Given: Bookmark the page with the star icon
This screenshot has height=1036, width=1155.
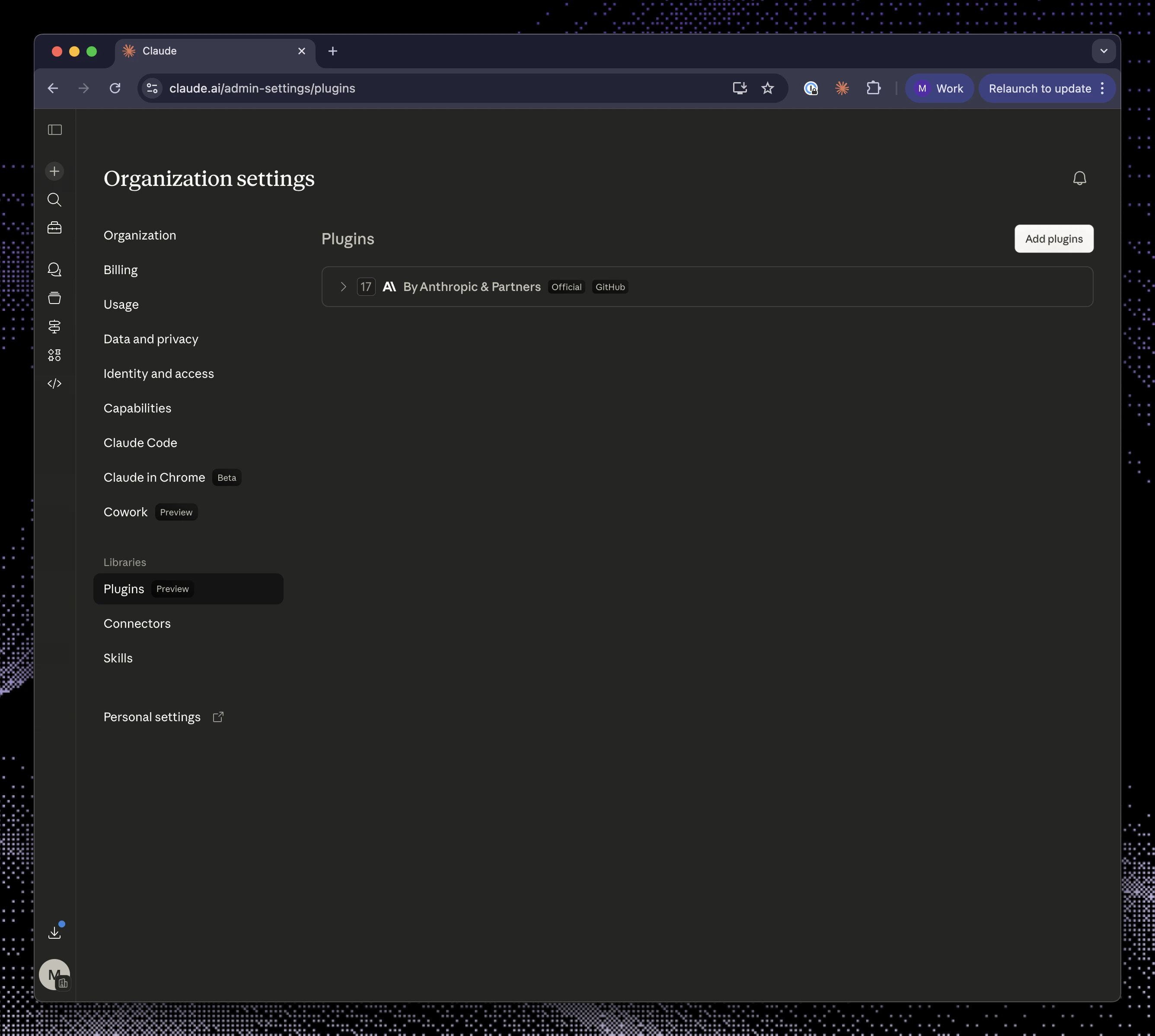Looking at the screenshot, I should (768, 88).
